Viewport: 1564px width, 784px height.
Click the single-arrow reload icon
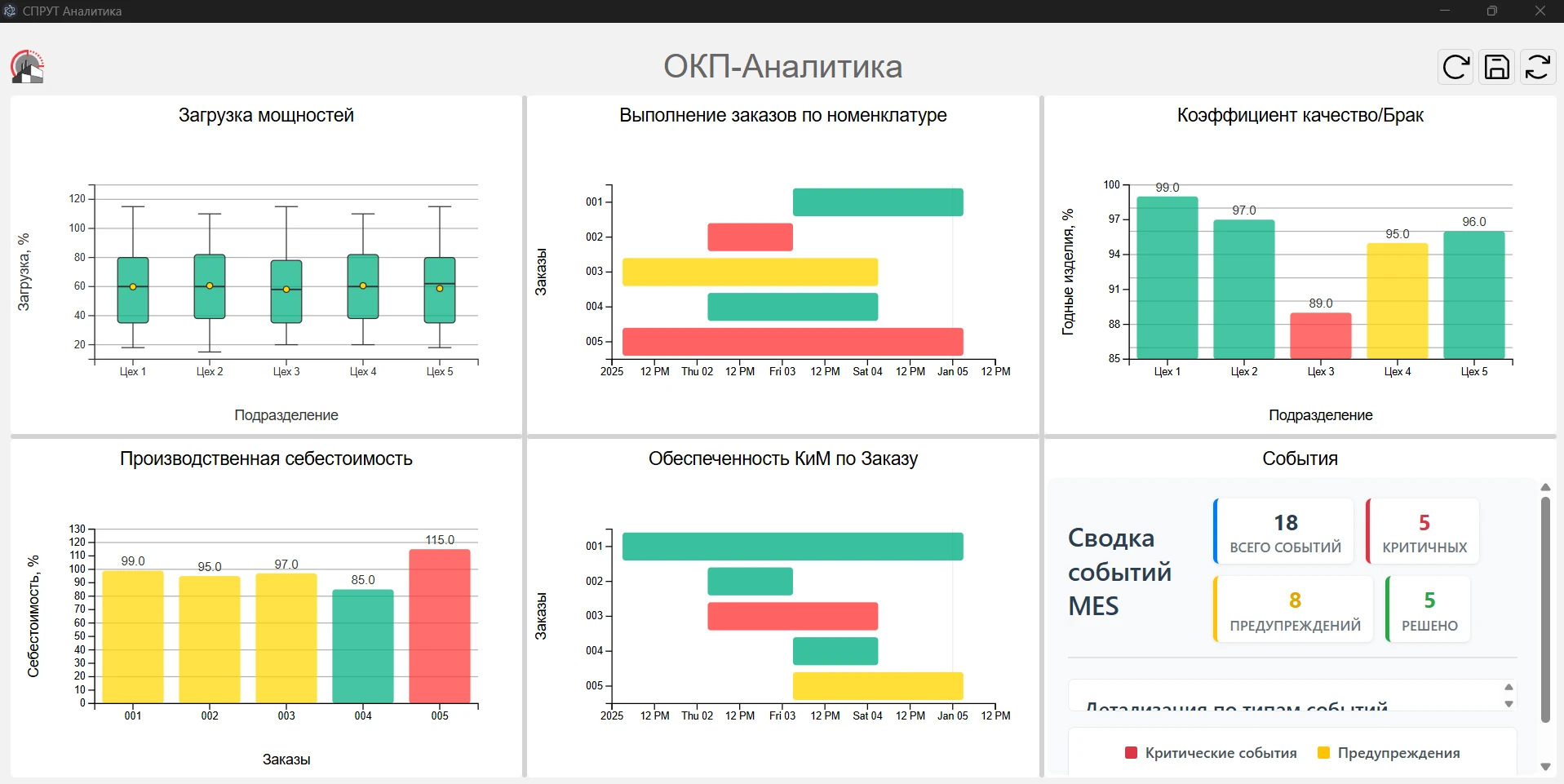pyautogui.click(x=1455, y=67)
